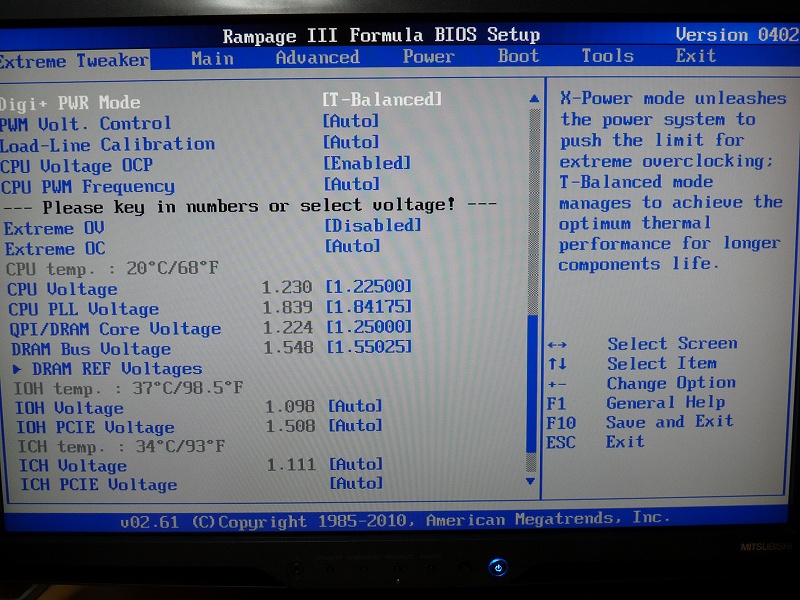Open the Advanced menu tab

[x=317, y=57]
